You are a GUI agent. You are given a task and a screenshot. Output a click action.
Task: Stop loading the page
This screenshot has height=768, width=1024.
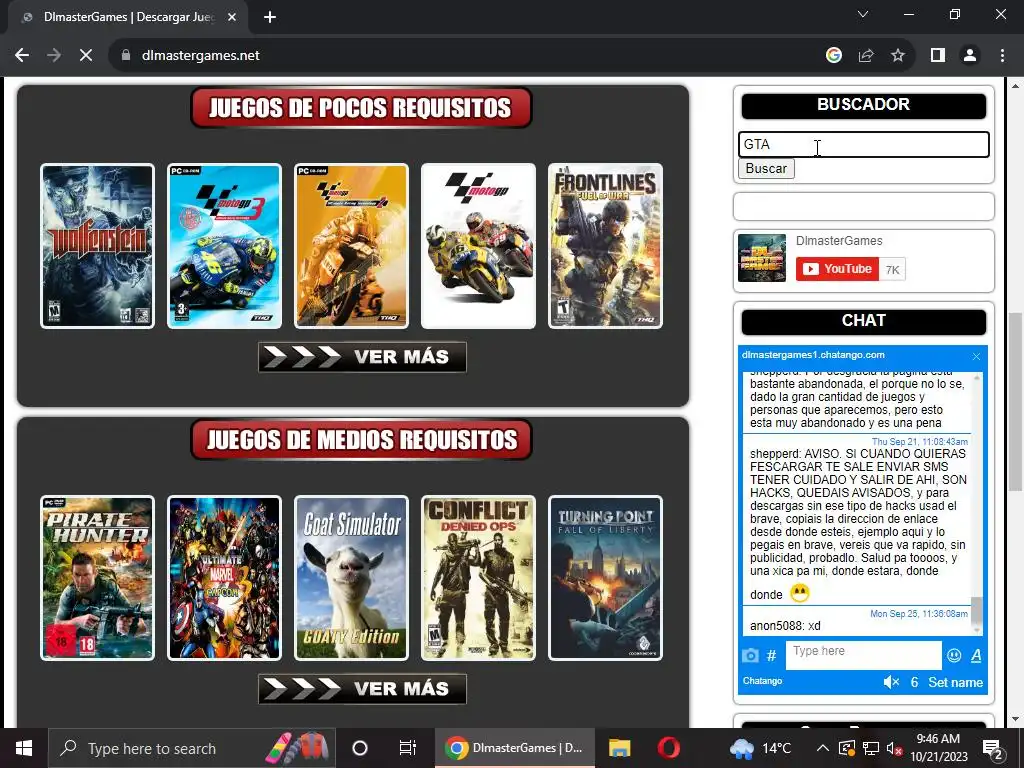(86, 56)
